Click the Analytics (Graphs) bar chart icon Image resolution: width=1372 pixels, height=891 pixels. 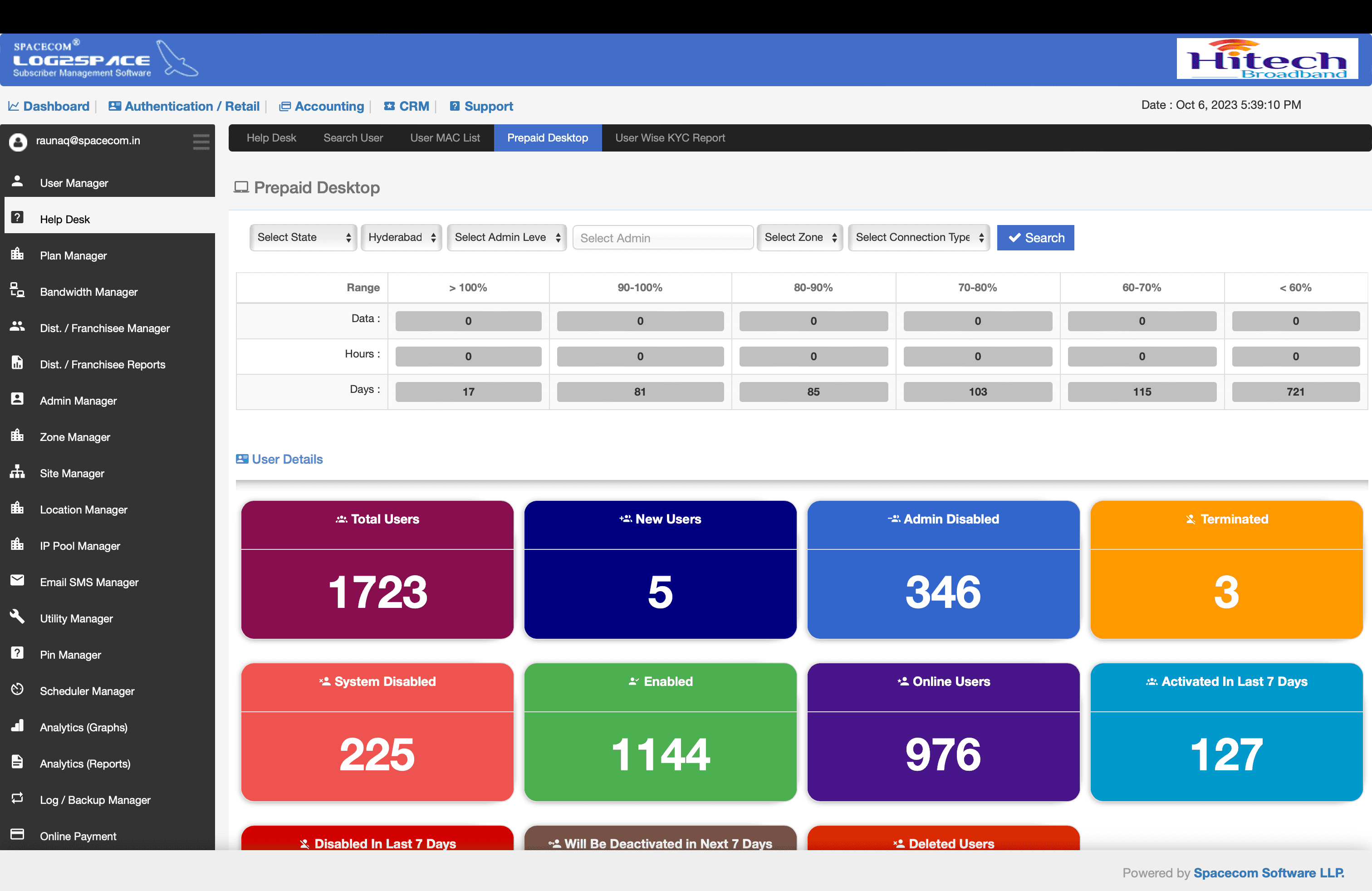tap(17, 725)
